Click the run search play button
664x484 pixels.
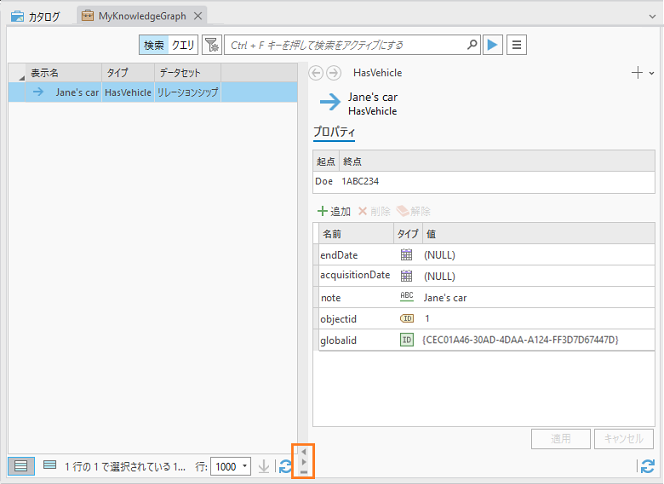[x=492, y=45]
